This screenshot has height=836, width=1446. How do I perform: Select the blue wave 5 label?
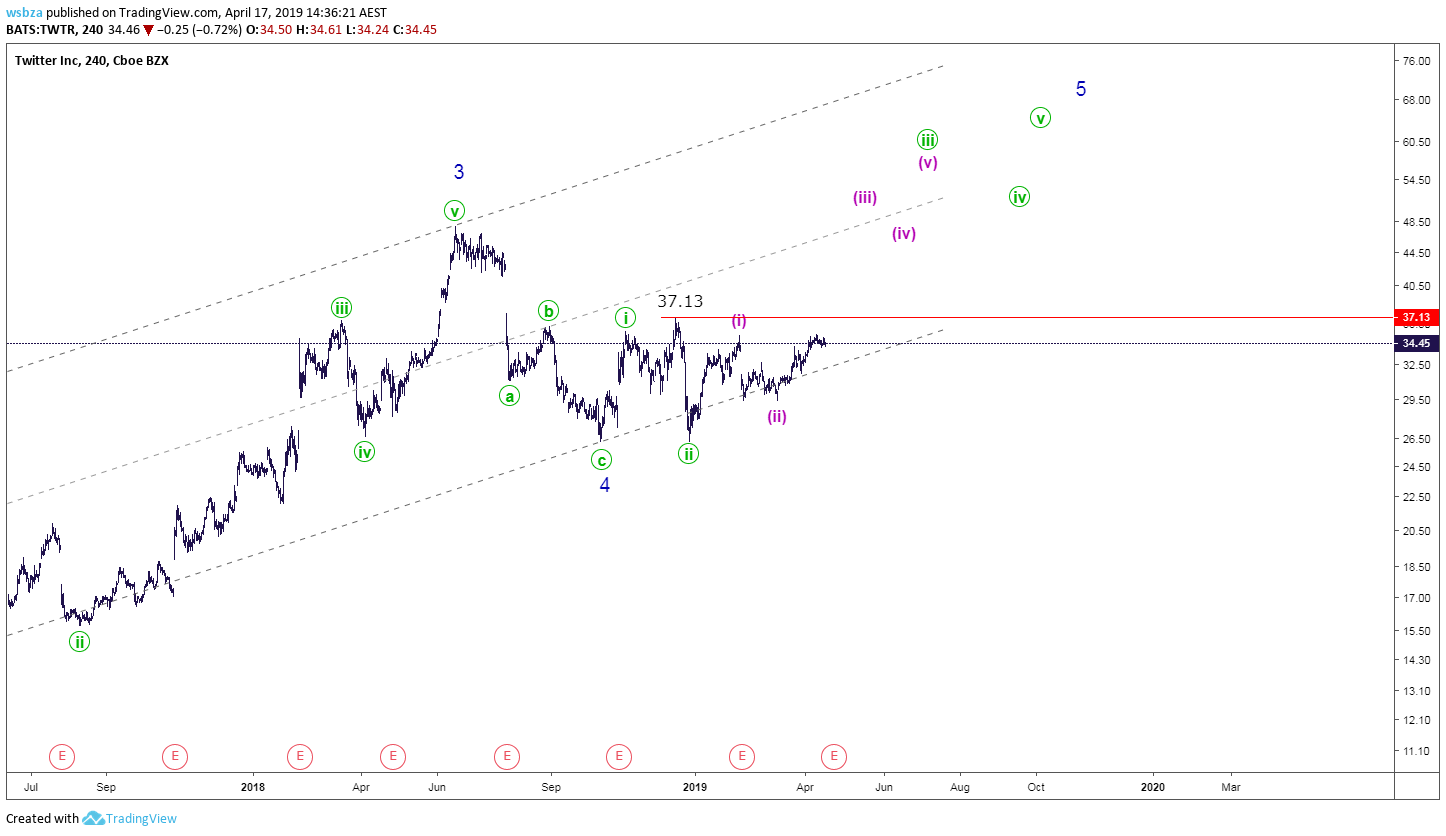pos(1081,88)
